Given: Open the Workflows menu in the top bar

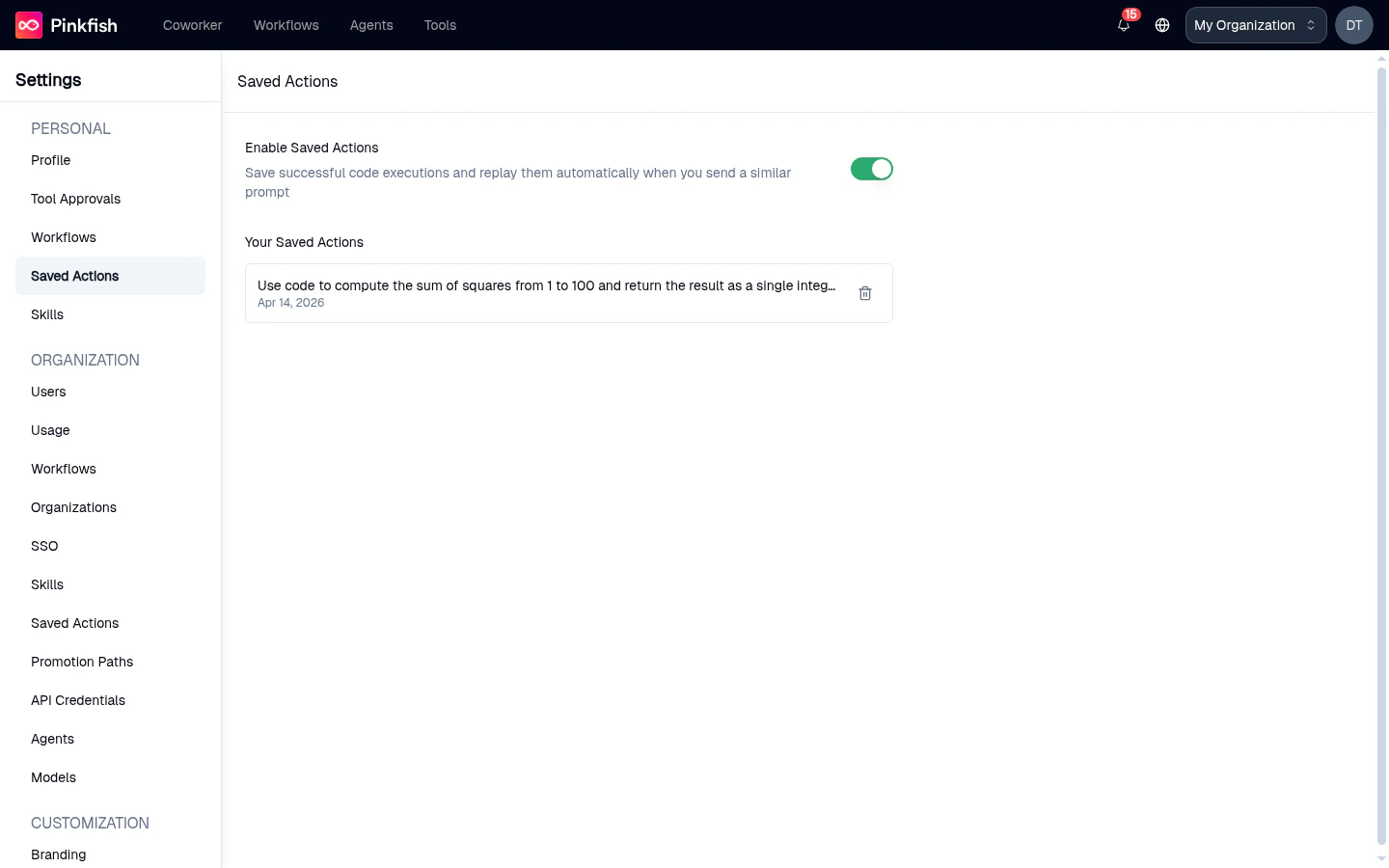Looking at the screenshot, I should point(286,25).
